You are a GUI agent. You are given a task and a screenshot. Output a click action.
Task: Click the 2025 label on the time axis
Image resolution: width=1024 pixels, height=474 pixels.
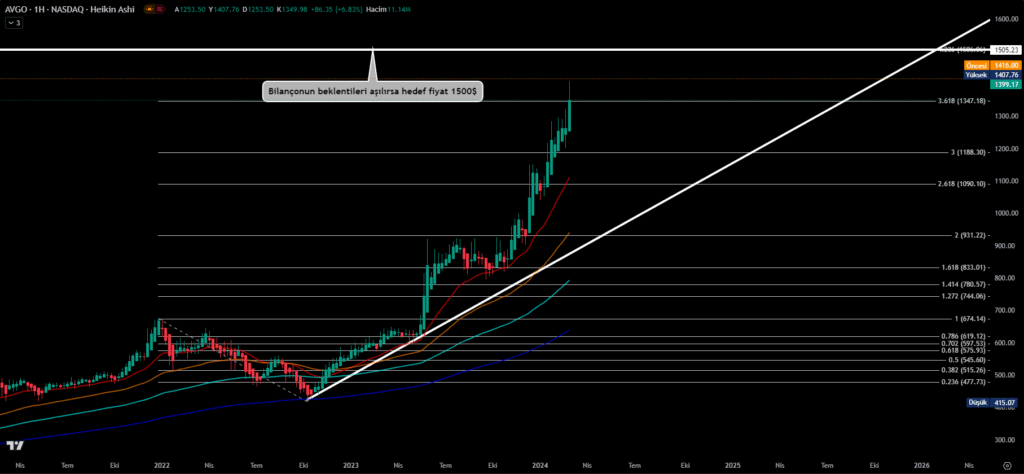732,466
